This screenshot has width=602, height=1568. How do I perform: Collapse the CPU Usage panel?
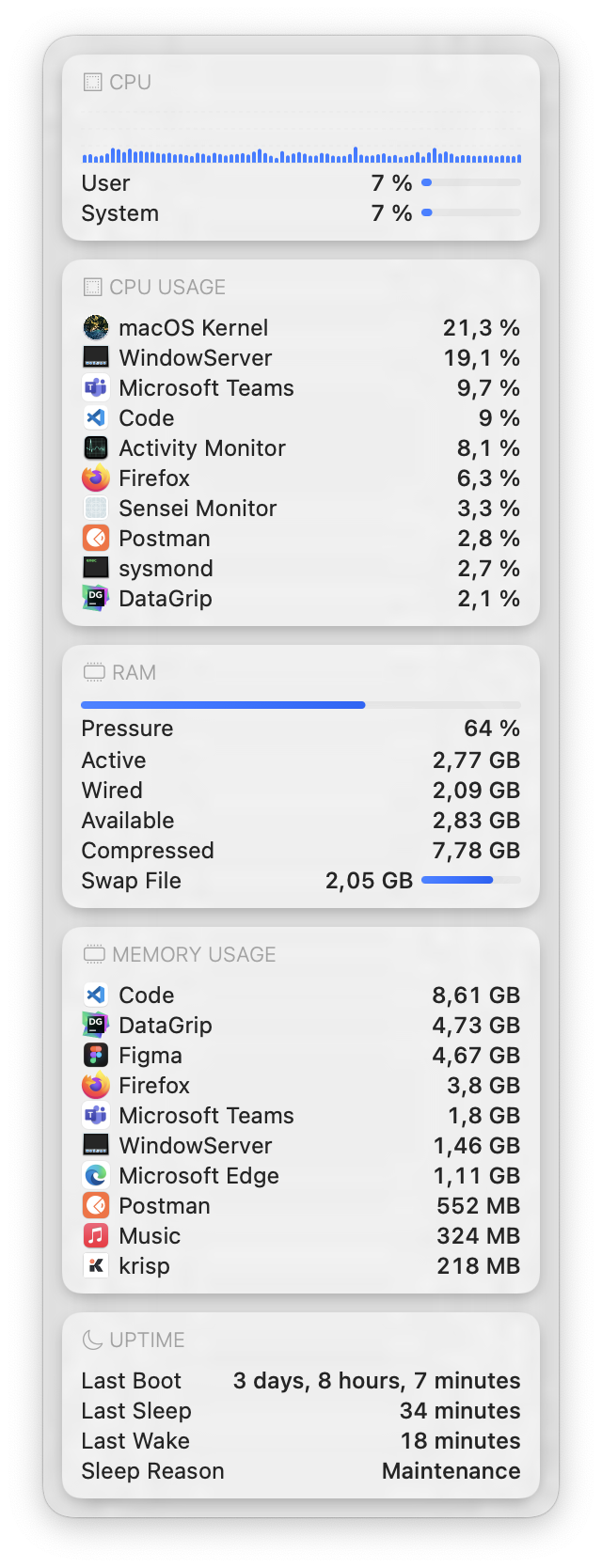coord(152,287)
